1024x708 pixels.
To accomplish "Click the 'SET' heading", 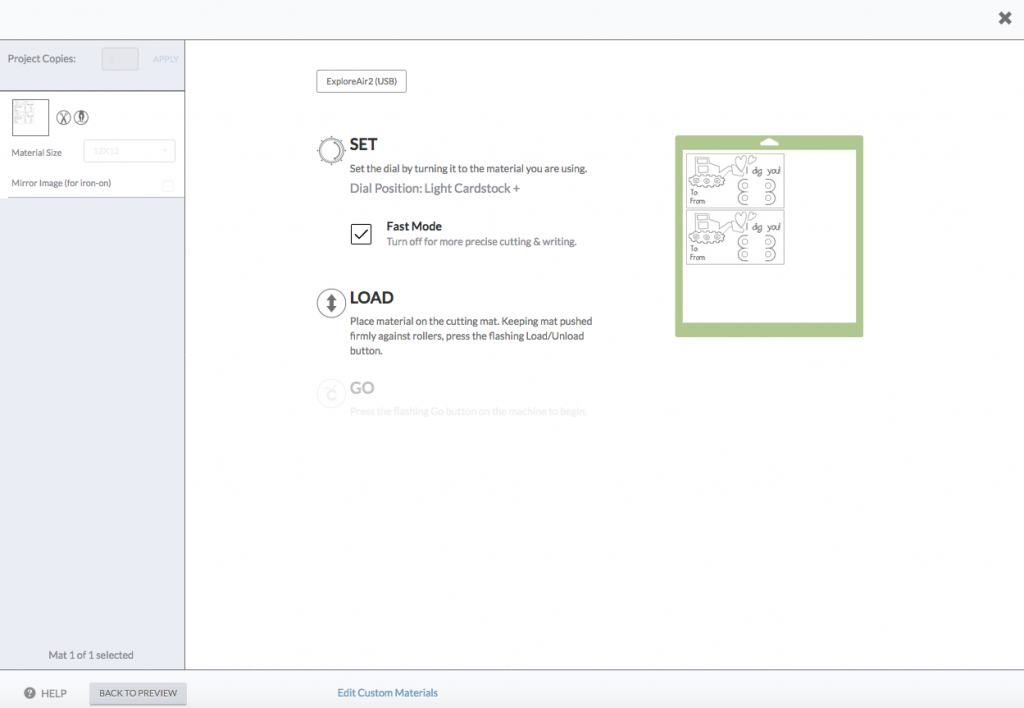I will tap(364, 144).
